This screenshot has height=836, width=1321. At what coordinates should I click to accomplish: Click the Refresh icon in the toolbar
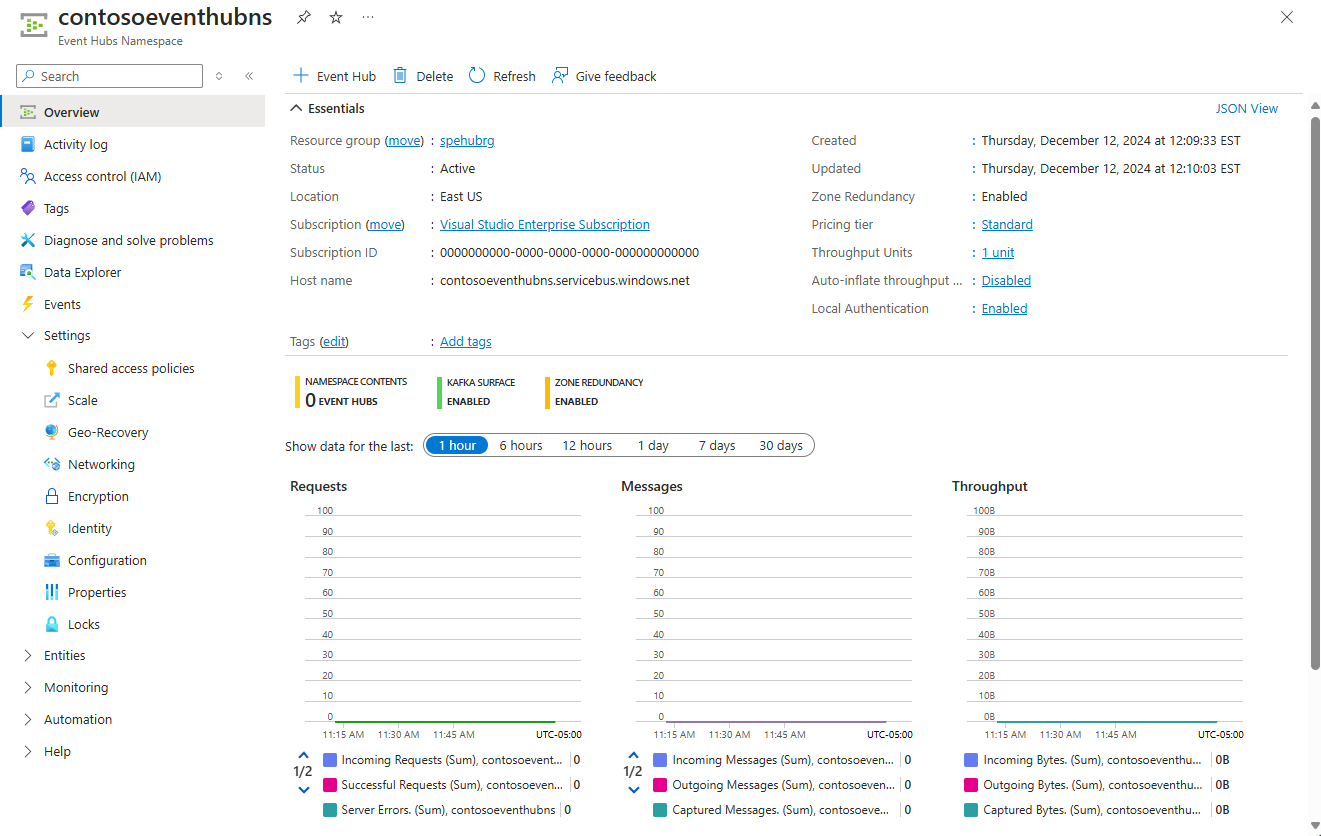point(477,76)
